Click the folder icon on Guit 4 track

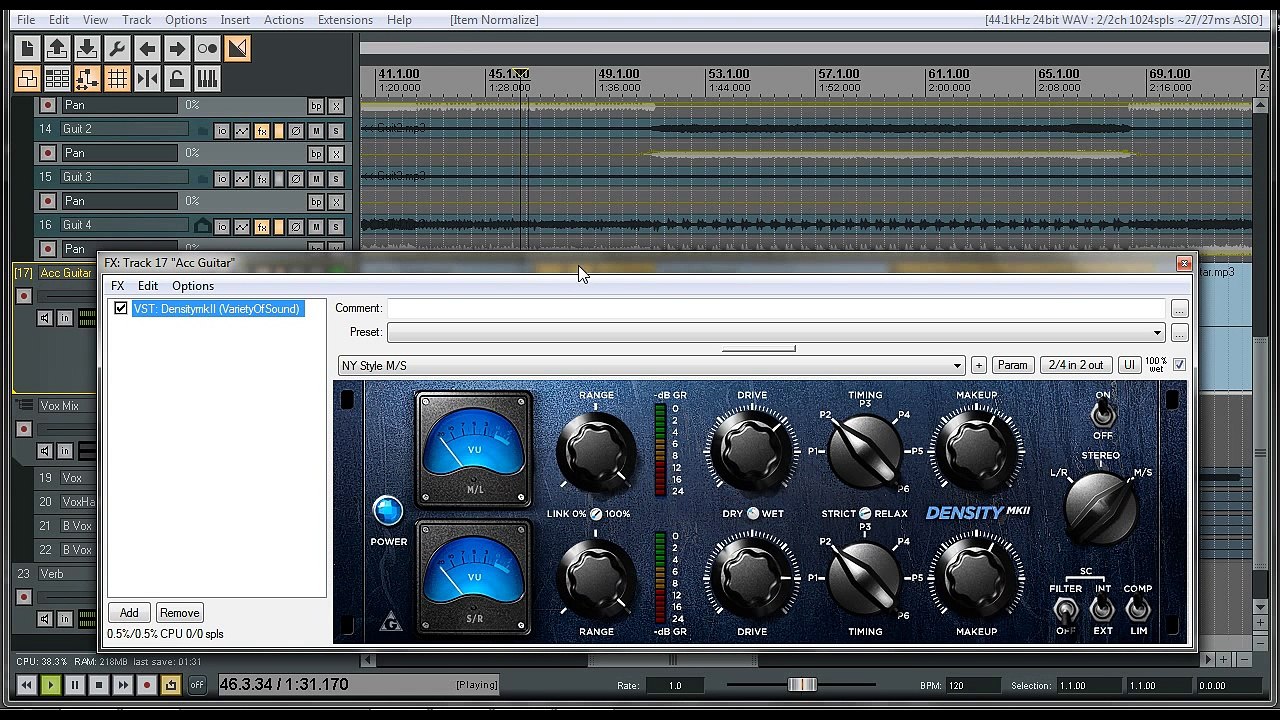202,226
